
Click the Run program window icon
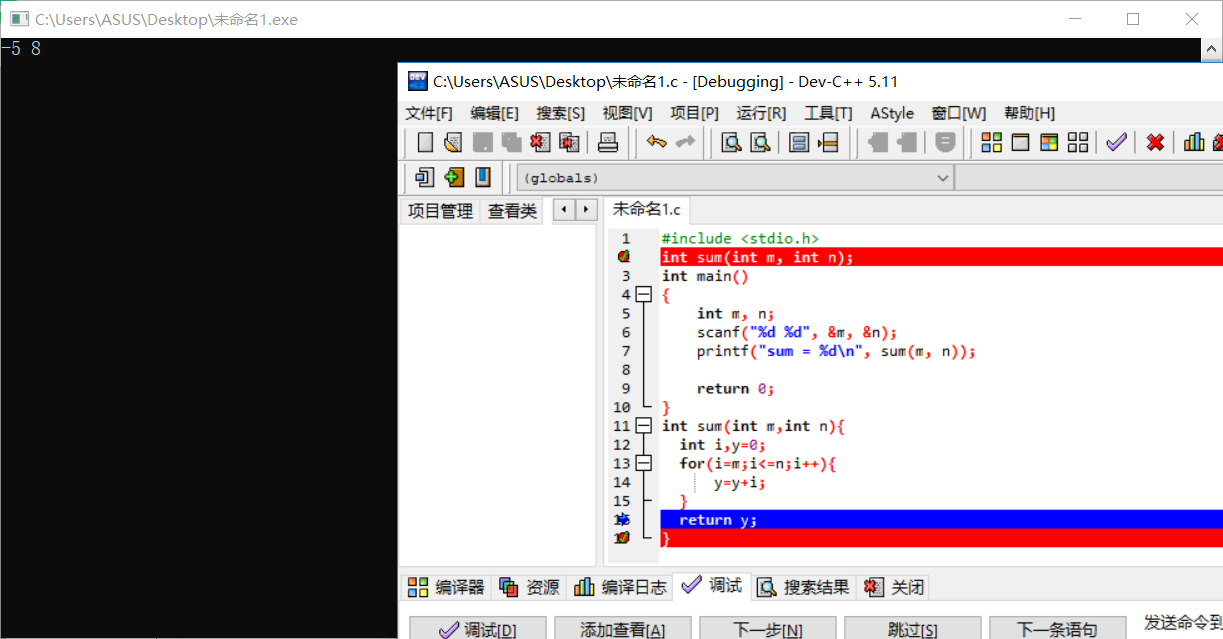[x=1020, y=142]
